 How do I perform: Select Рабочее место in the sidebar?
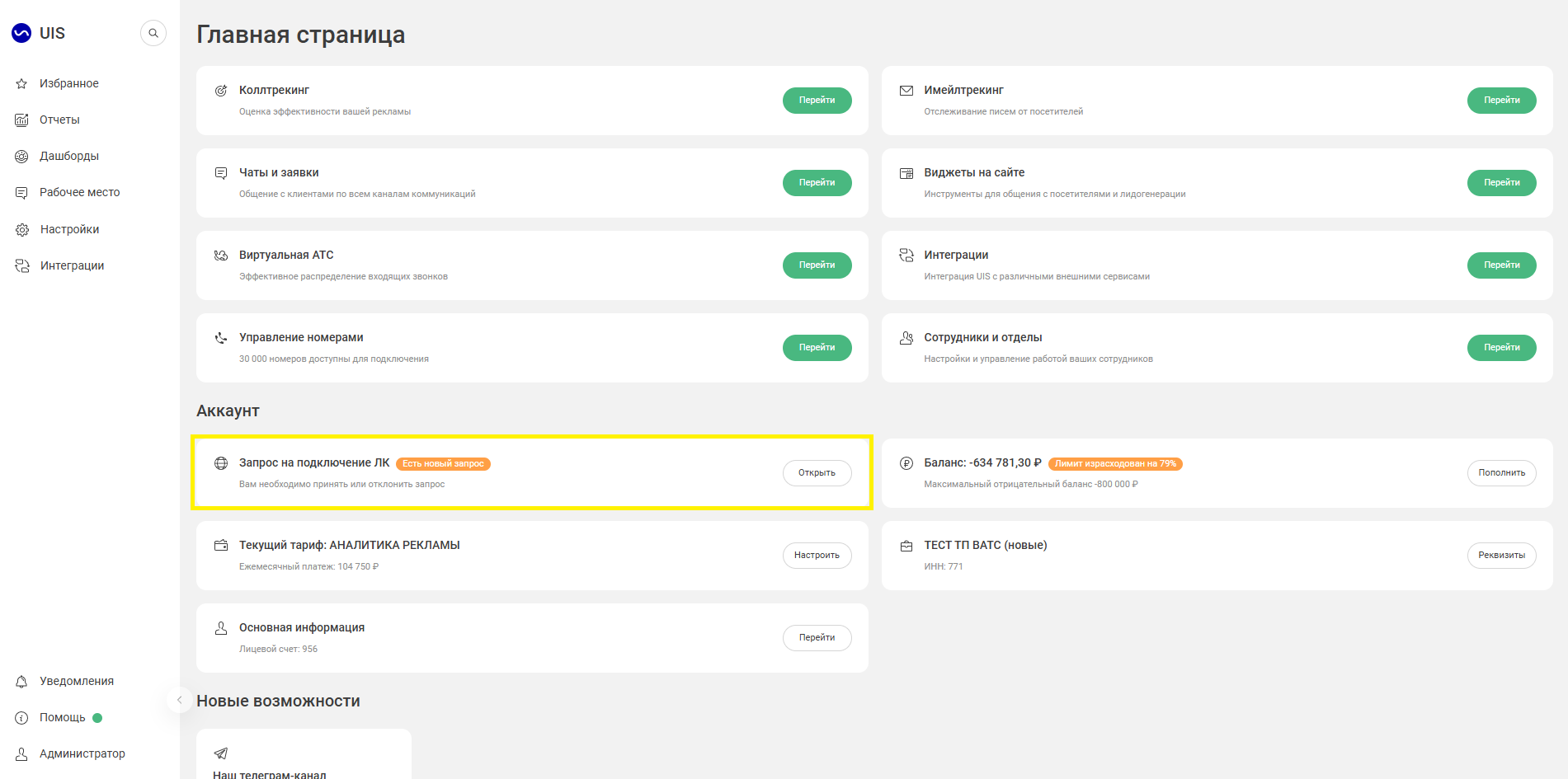[80, 192]
